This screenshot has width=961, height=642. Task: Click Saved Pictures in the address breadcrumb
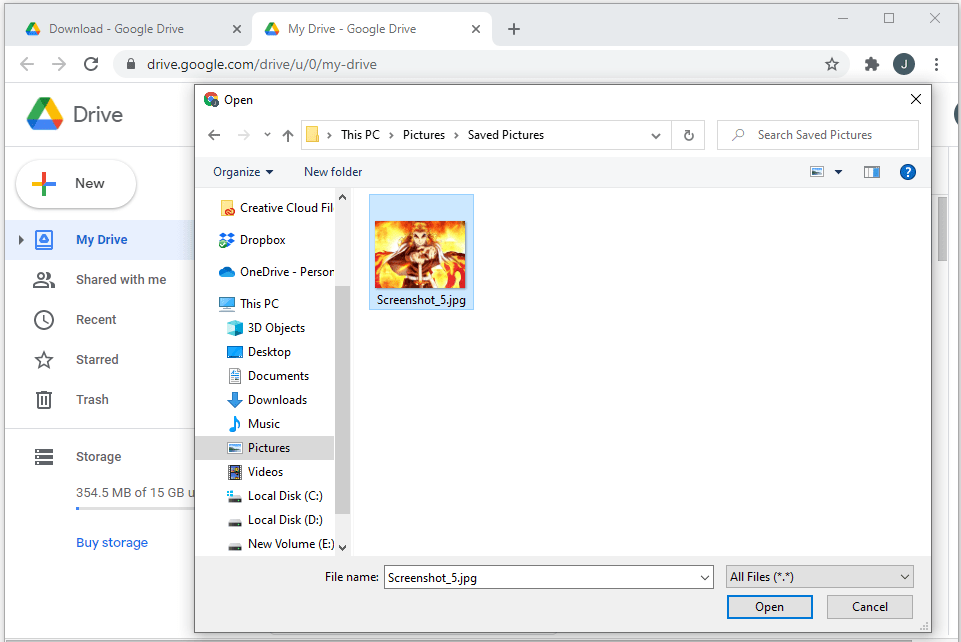tap(506, 135)
